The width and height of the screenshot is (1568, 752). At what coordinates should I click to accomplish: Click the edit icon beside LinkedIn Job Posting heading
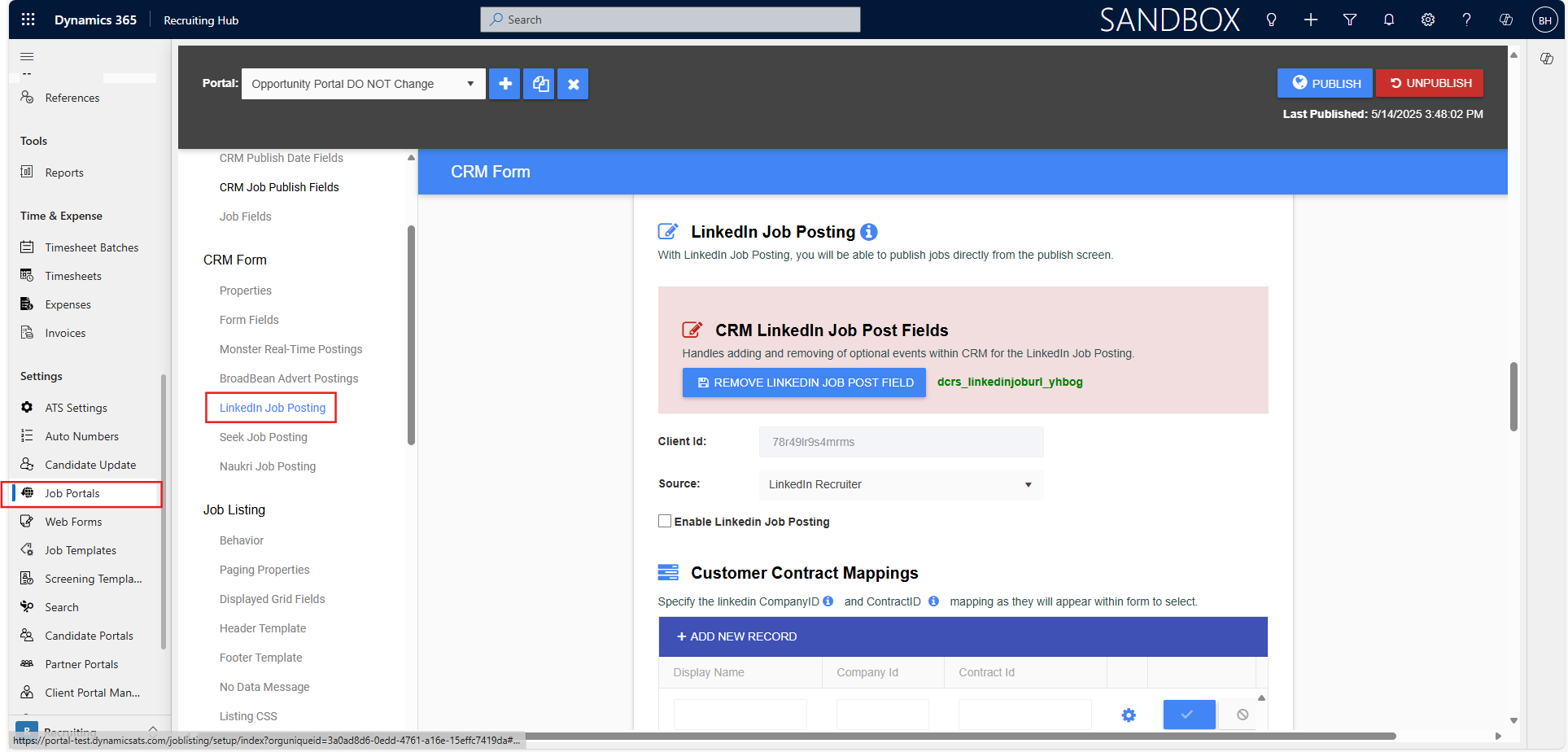tap(668, 232)
